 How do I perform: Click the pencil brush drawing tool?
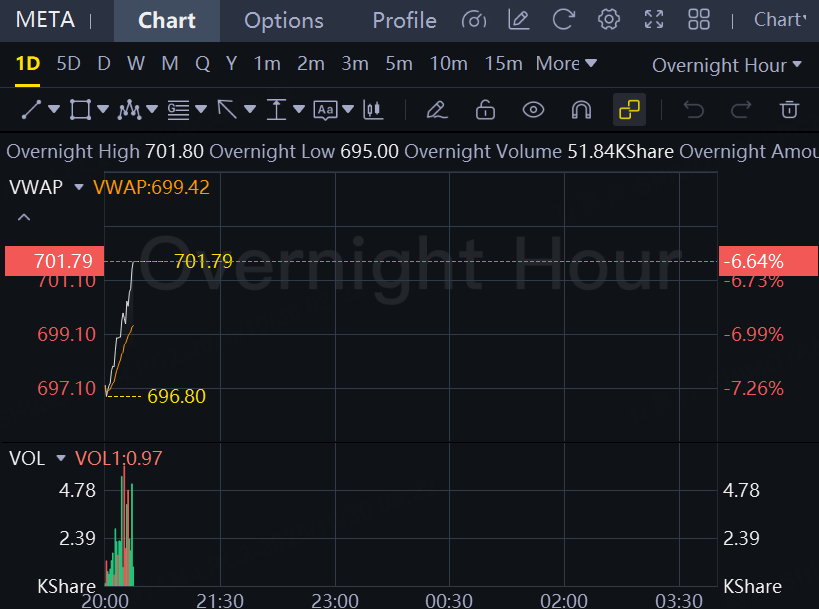click(437, 110)
